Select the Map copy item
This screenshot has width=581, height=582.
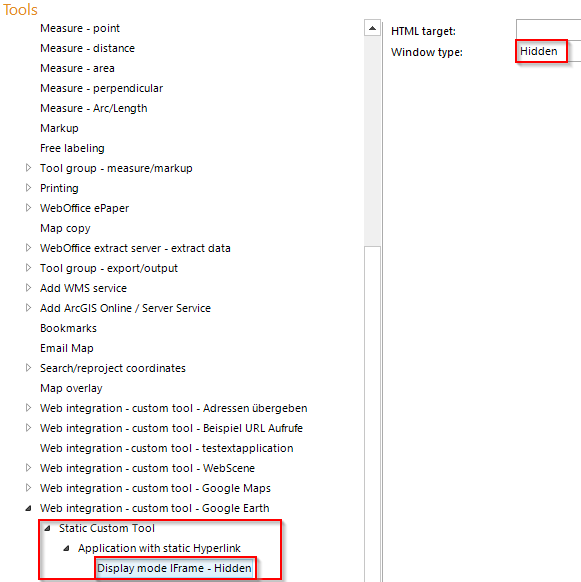tap(65, 228)
